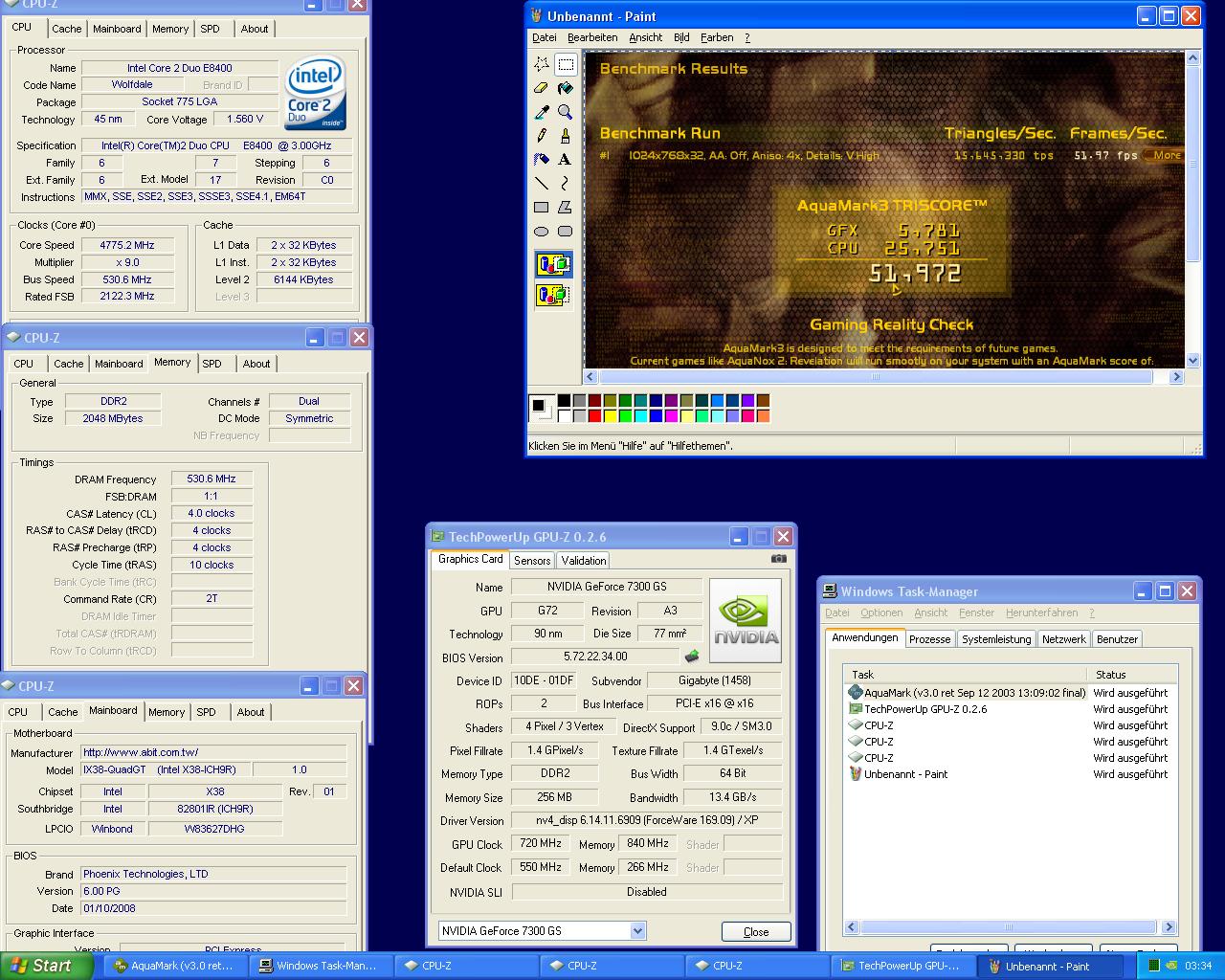Open the Netzwerk tab in Task-Manager
The image size is (1225, 980).
click(x=1064, y=639)
